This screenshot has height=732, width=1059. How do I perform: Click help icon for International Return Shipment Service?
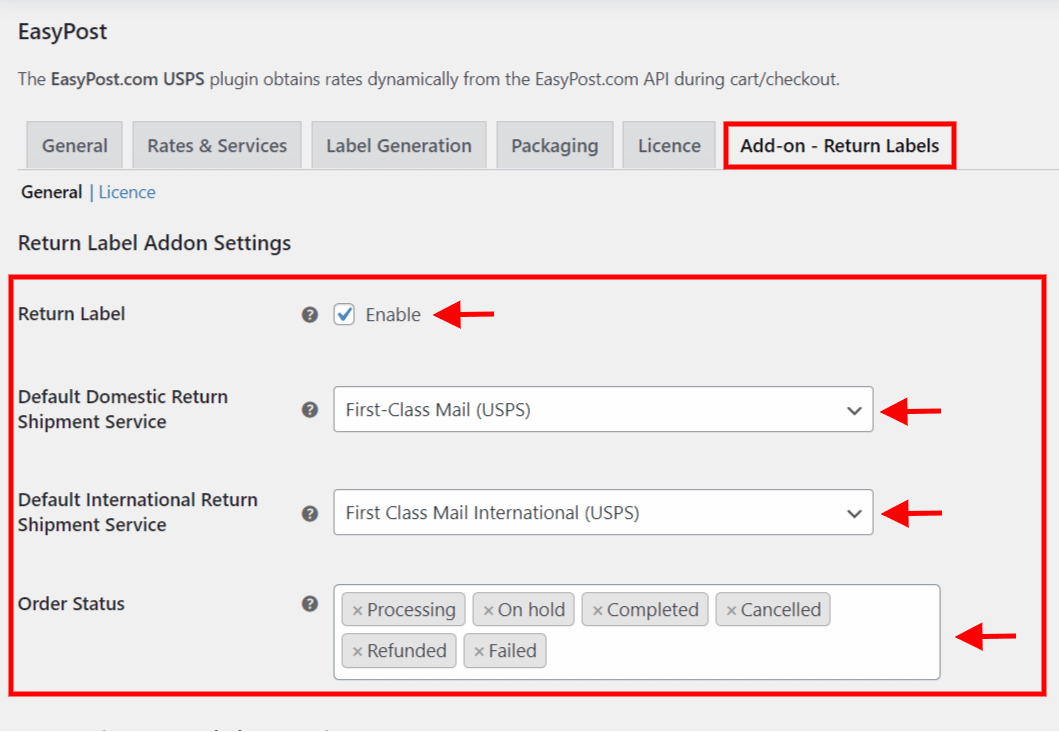(x=310, y=513)
